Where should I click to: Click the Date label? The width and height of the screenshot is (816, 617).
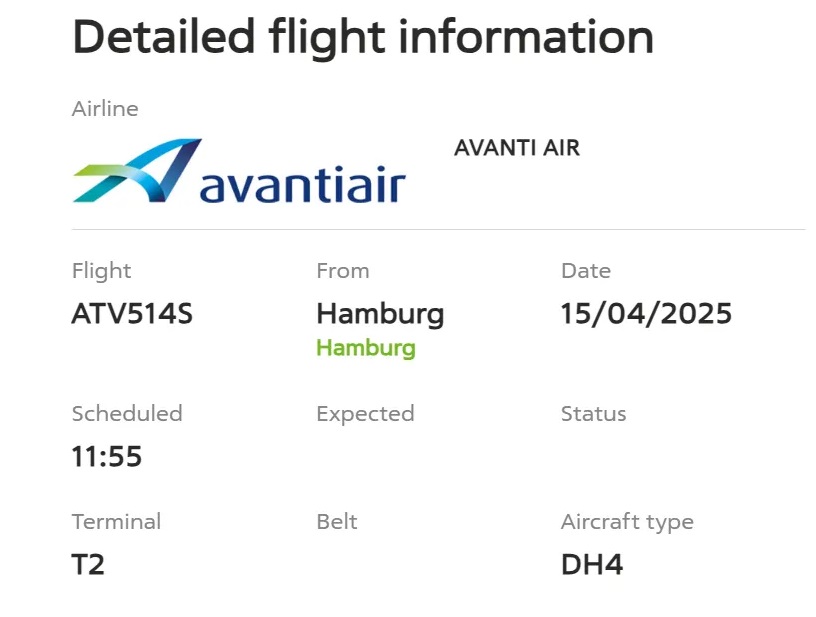[586, 271]
